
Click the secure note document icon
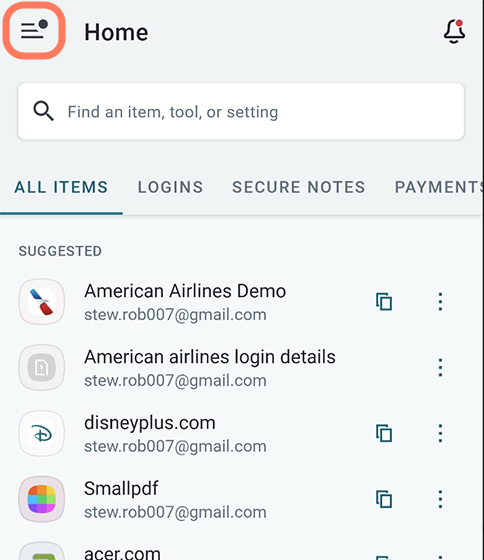(x=42, y=368)
